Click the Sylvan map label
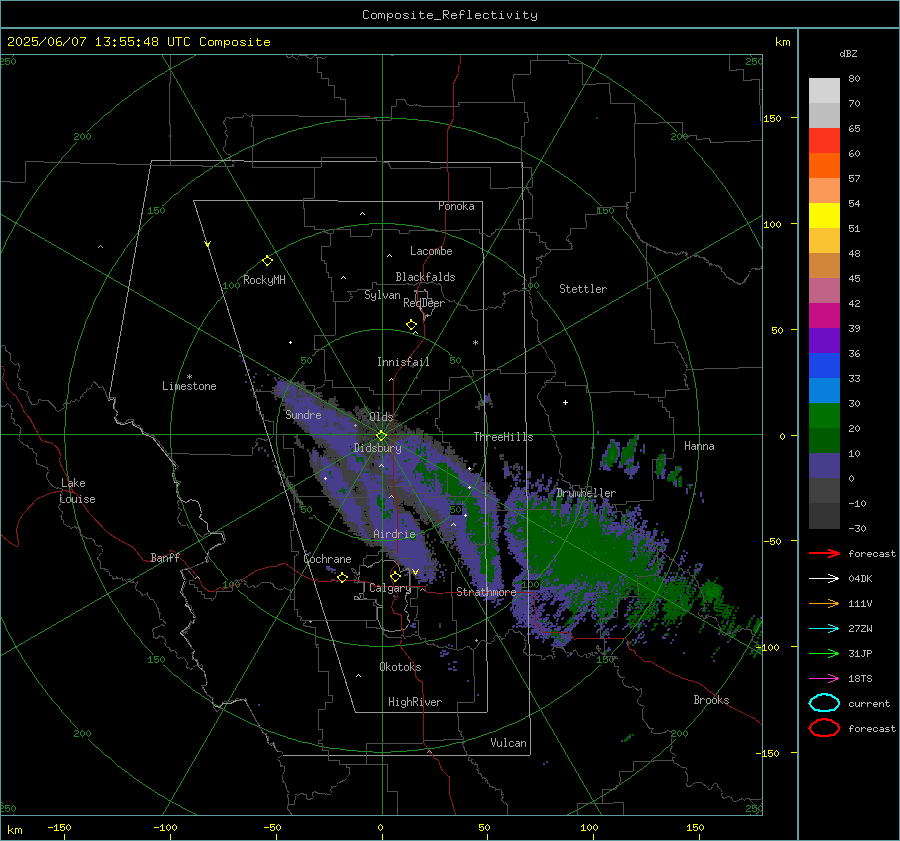The image size is (900, 841). 382,295
